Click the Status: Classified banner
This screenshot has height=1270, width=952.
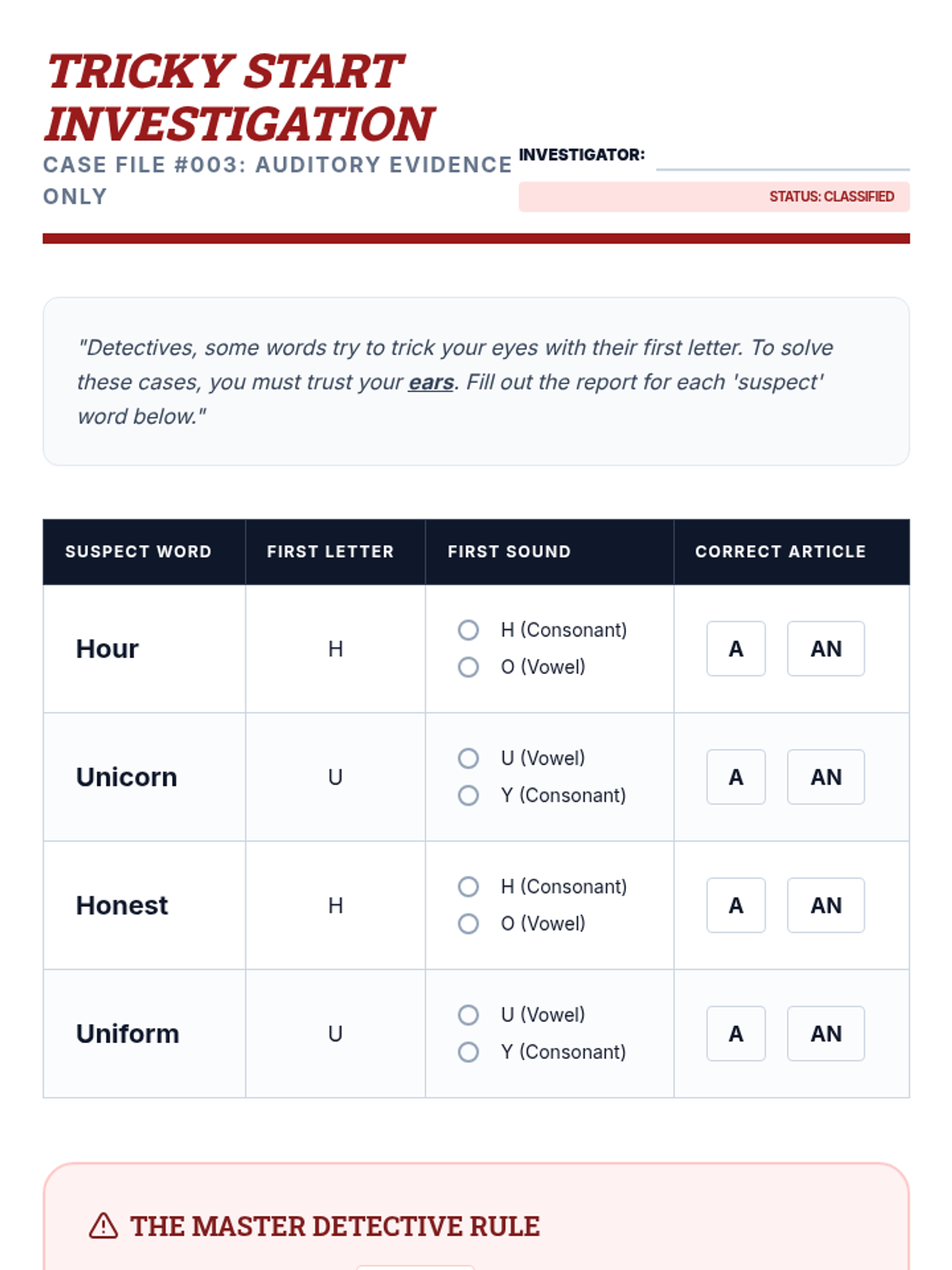(x=714, y=197)
